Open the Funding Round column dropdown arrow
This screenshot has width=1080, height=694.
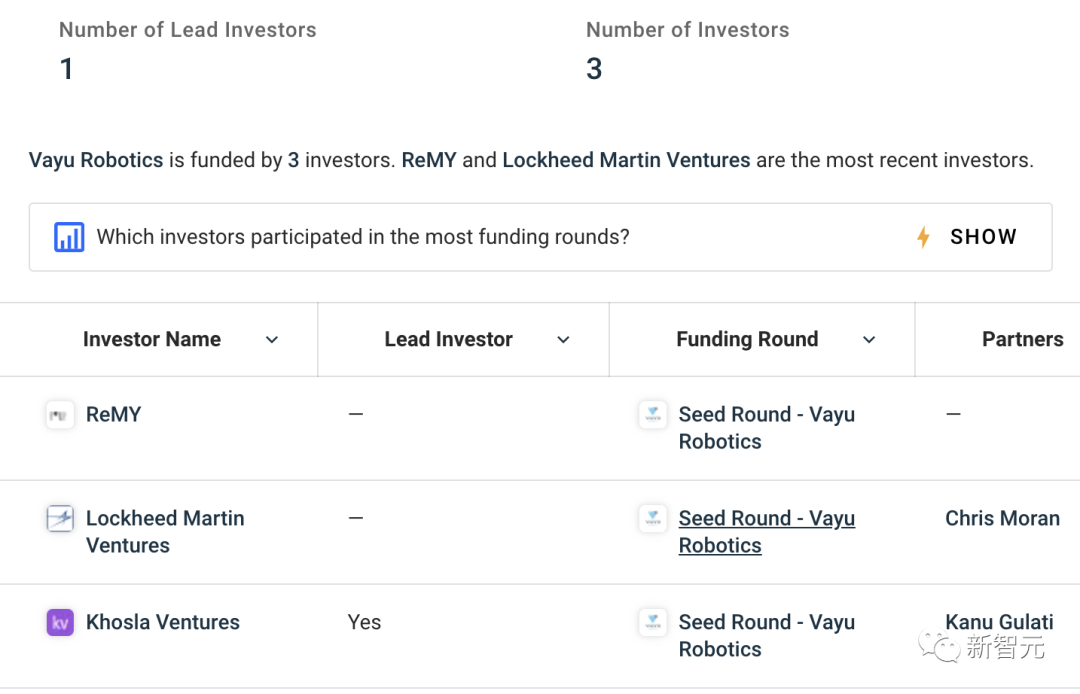[x=869, y=340]
